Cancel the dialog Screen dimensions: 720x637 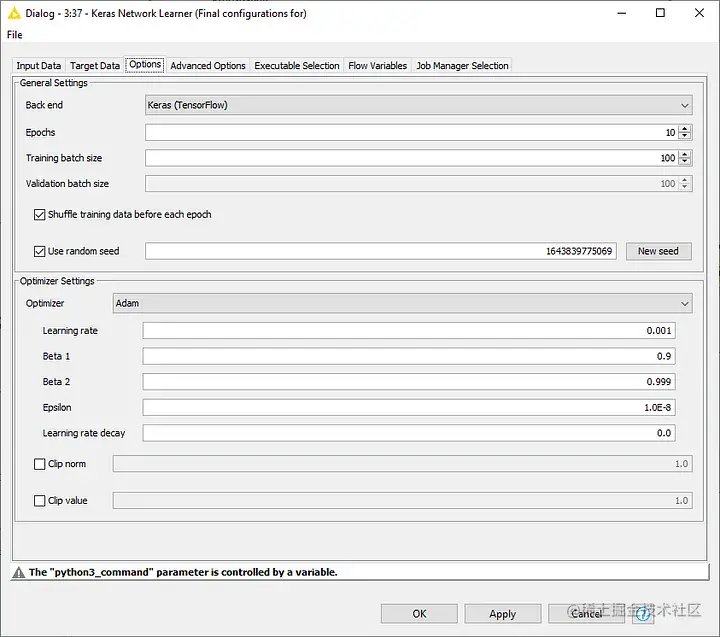coord(586,614)
